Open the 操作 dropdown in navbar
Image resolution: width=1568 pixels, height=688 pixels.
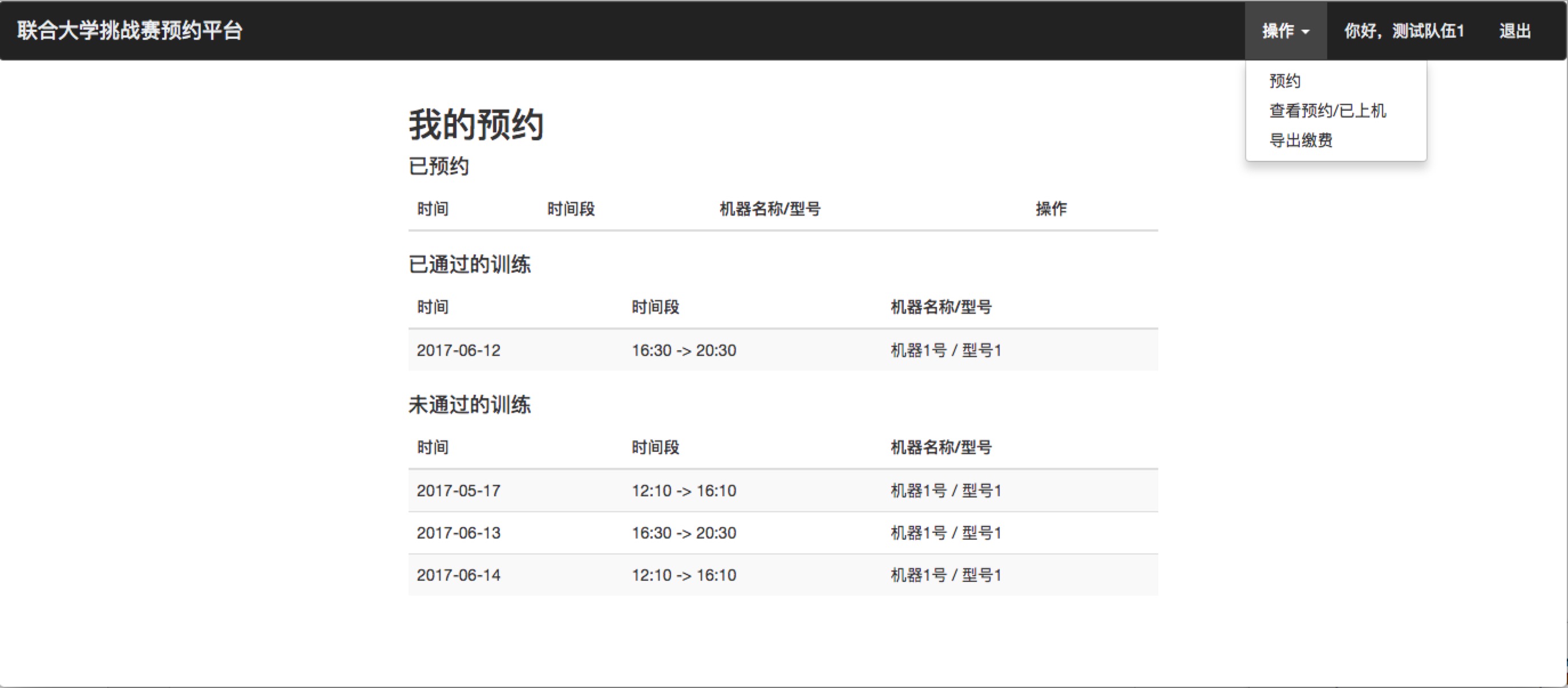coord(1286,30)
